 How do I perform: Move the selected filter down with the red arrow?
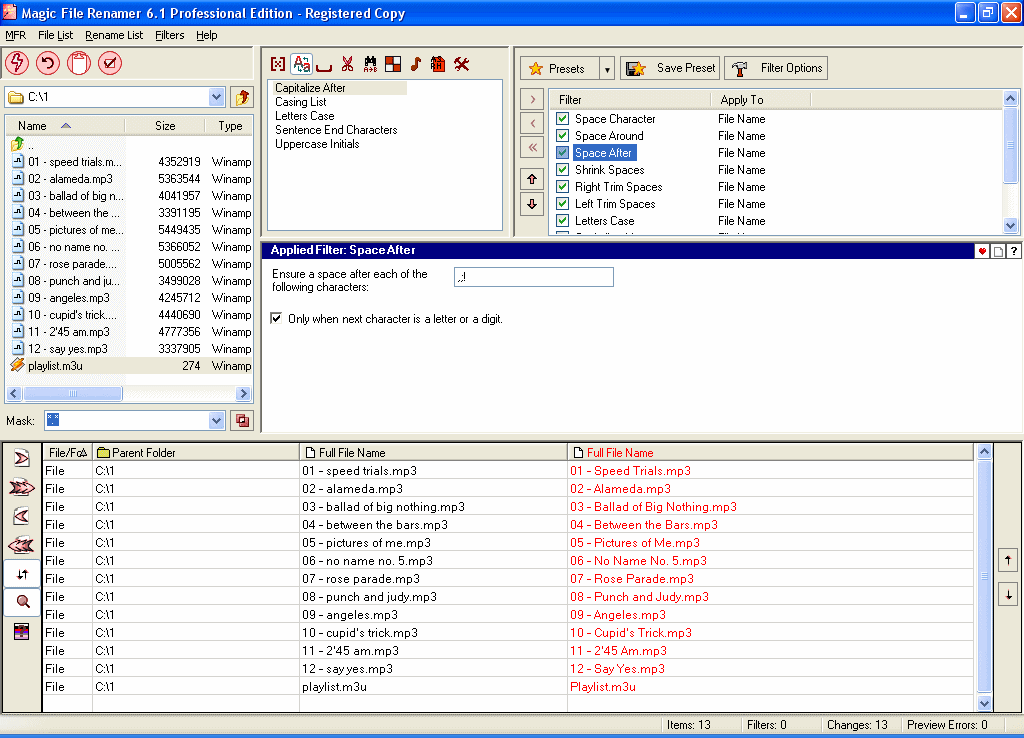532,204
